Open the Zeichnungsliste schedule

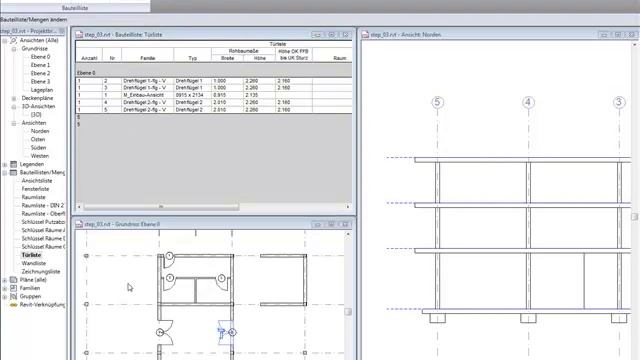[x=41, y=271]
